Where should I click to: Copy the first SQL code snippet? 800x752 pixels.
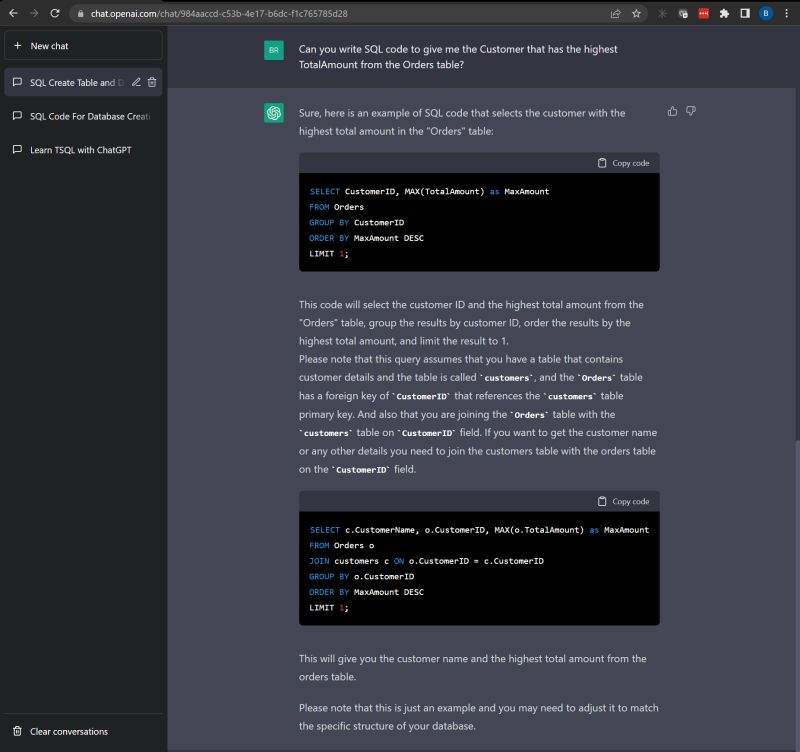tap(625, 162)
